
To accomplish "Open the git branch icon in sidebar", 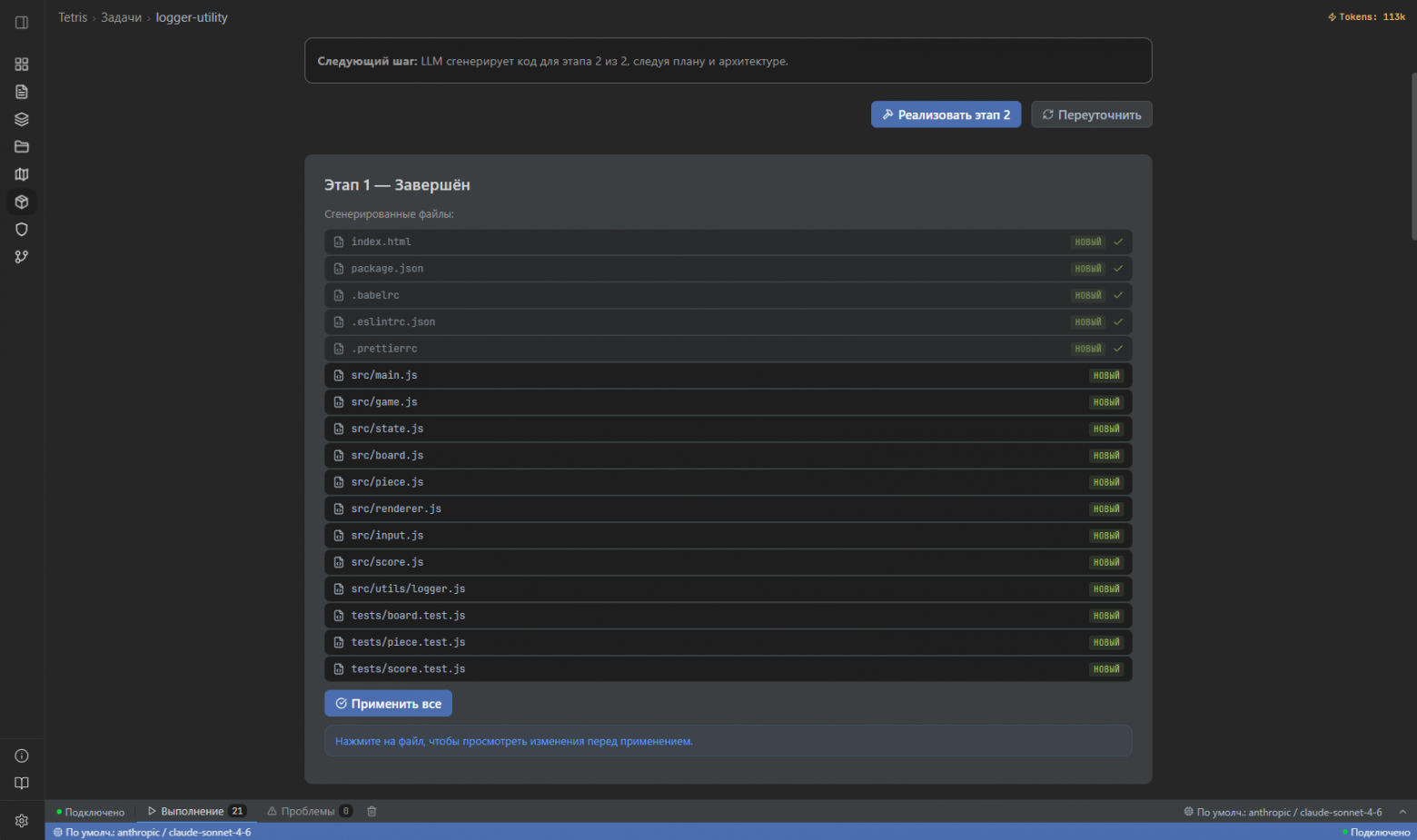I will [x=22, y=257].
